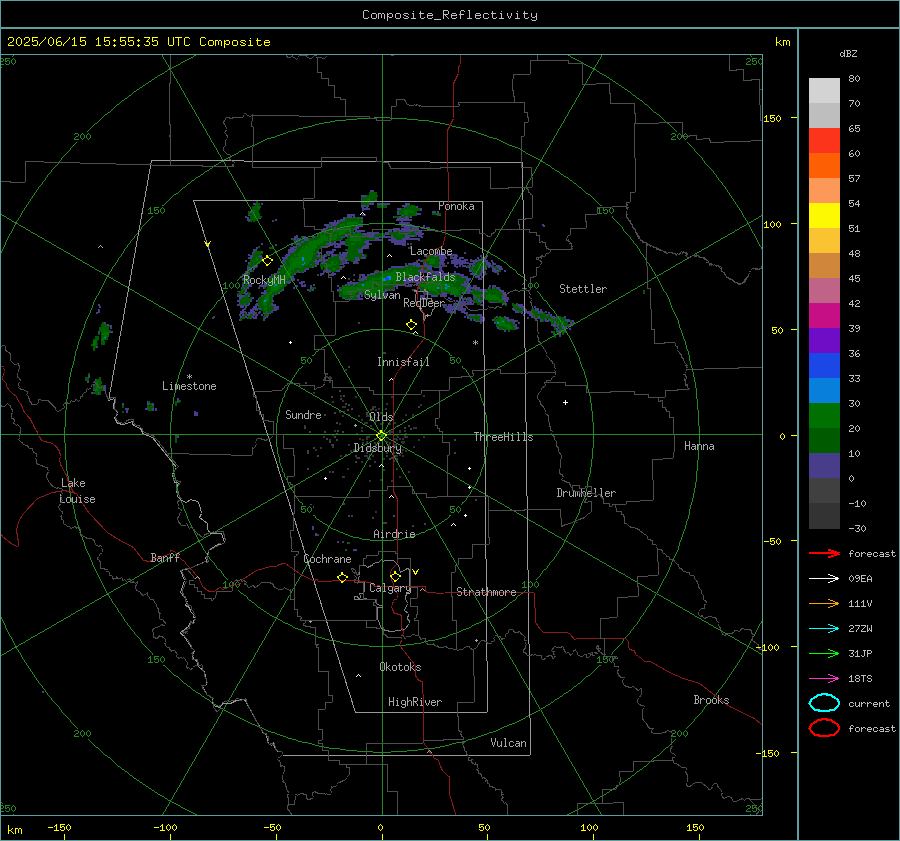The width and height of the screenshot is (900, 841).
Task: Click the Lacombe town label
Action: pos(431,251)
